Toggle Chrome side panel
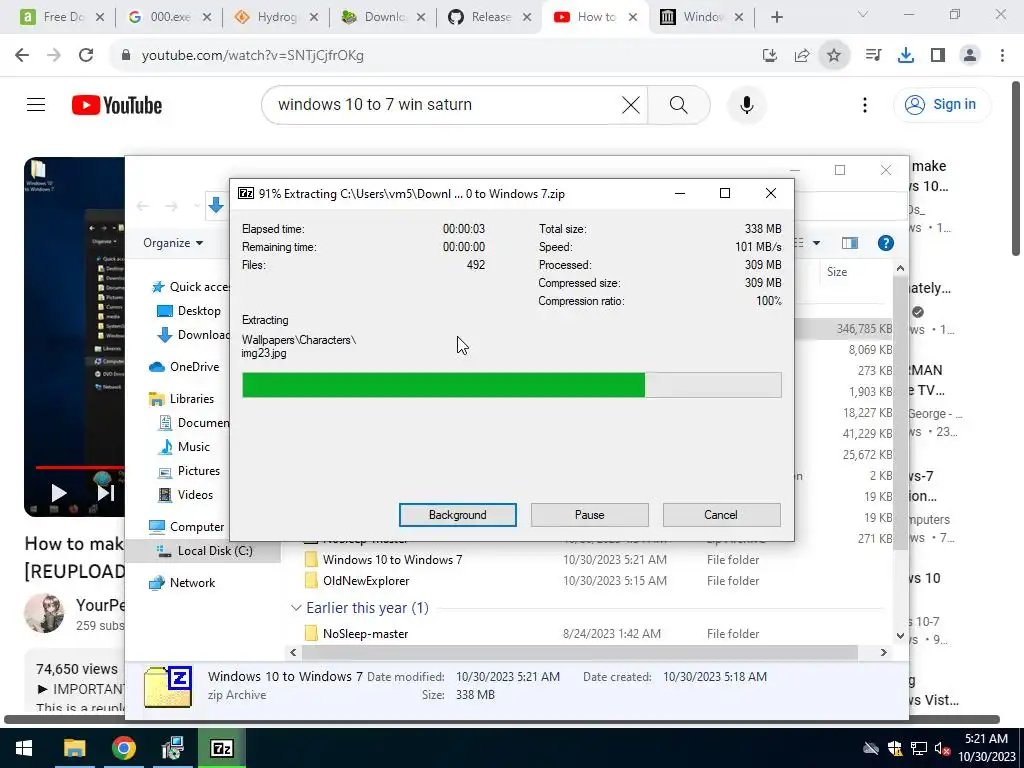The height and width of the screenshot is (768, 1024). click(x=938, y=56)
